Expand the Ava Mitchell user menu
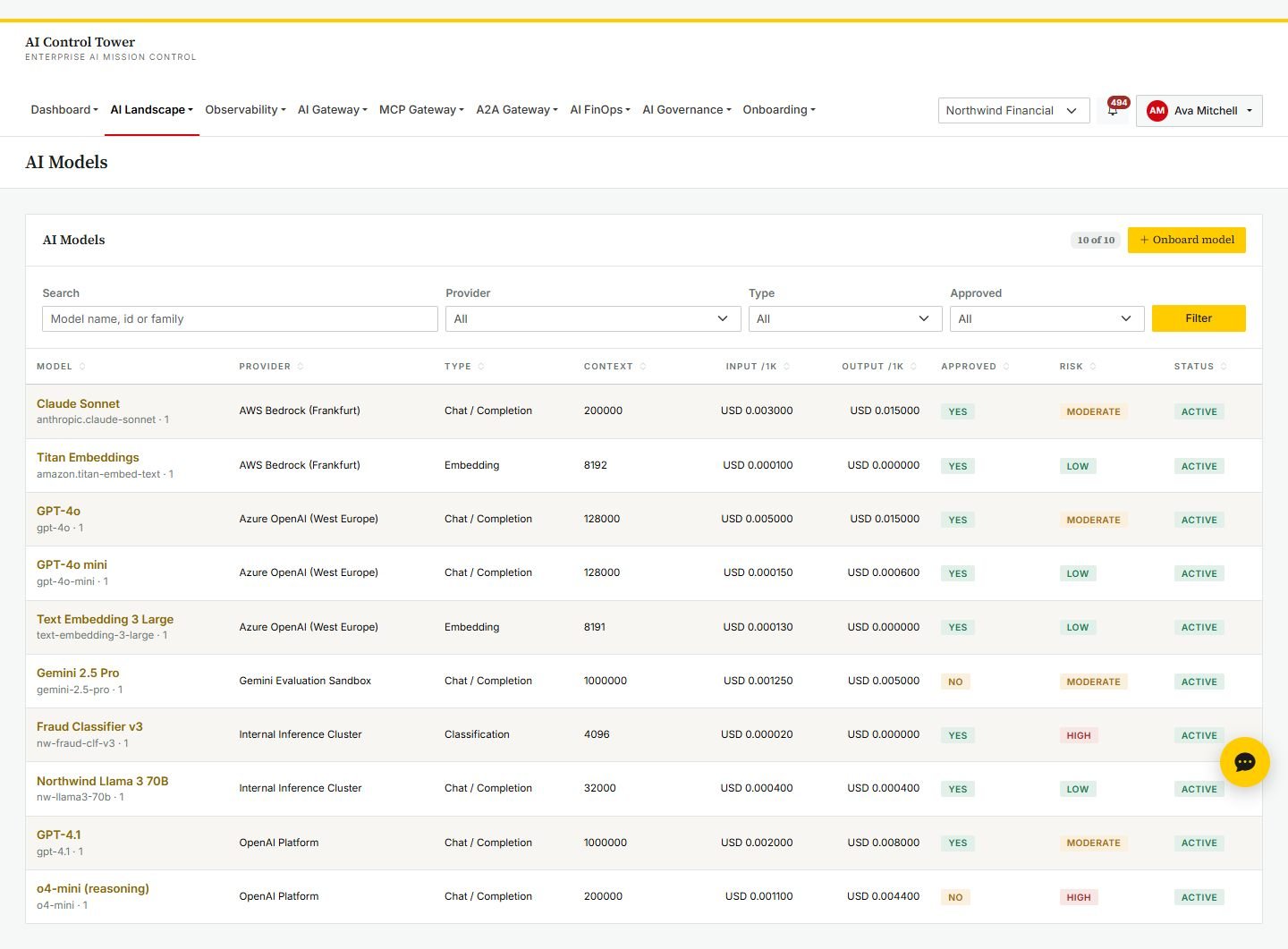The height and width of the screenshot is (949, 1288). click(x=1199, y=111)
